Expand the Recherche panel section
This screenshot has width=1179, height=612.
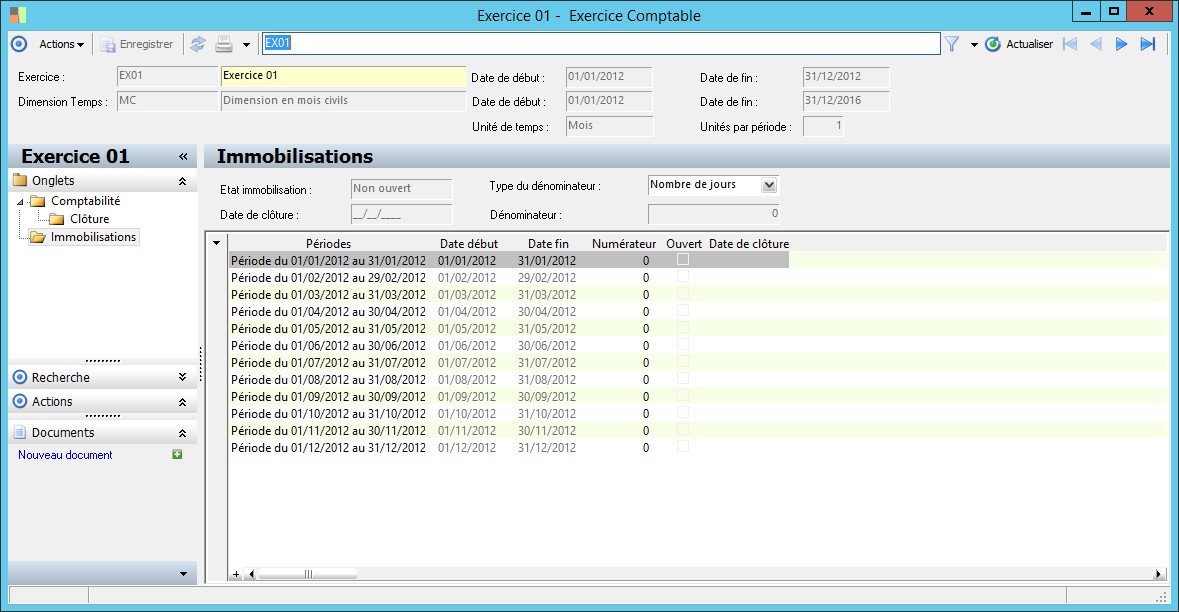182,377
